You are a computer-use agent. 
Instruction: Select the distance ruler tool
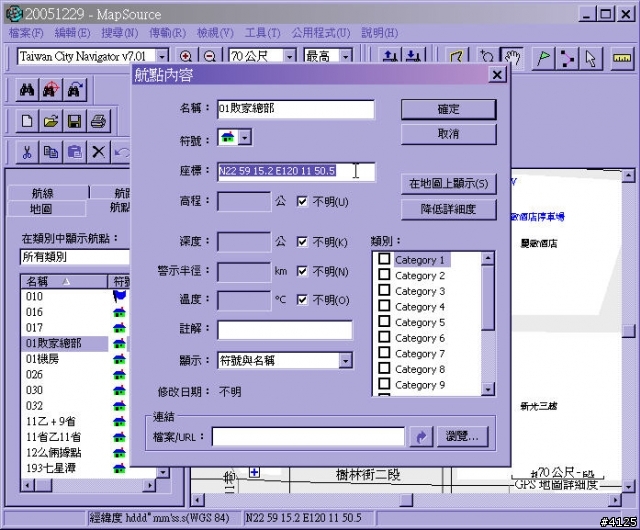(622, 58)
